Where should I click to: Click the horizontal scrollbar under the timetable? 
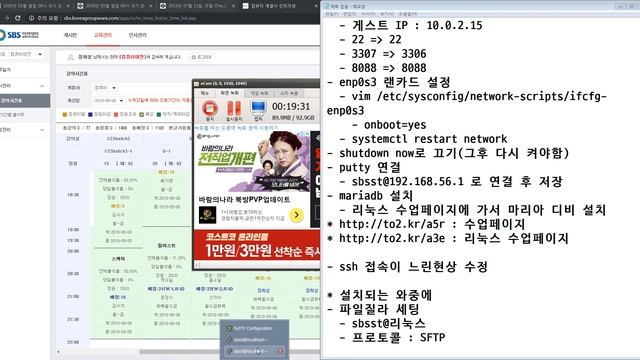pyautogui.click(x=230, y=351)
